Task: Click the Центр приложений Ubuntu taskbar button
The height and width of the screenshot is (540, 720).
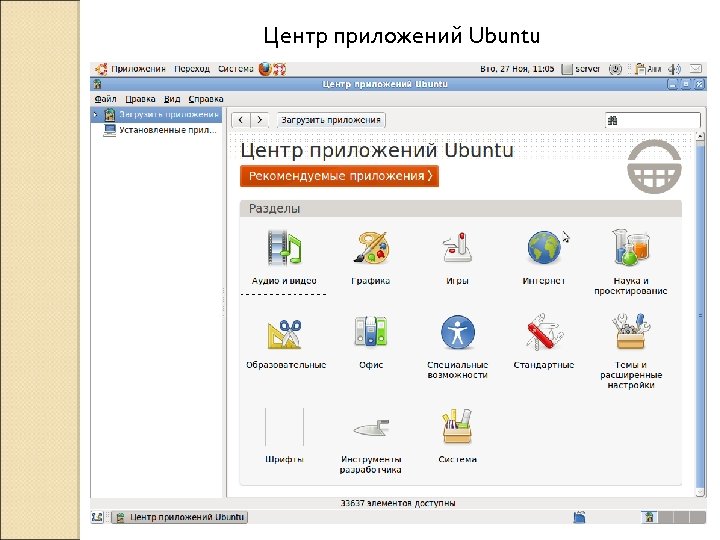Action: tap(180, 518)
